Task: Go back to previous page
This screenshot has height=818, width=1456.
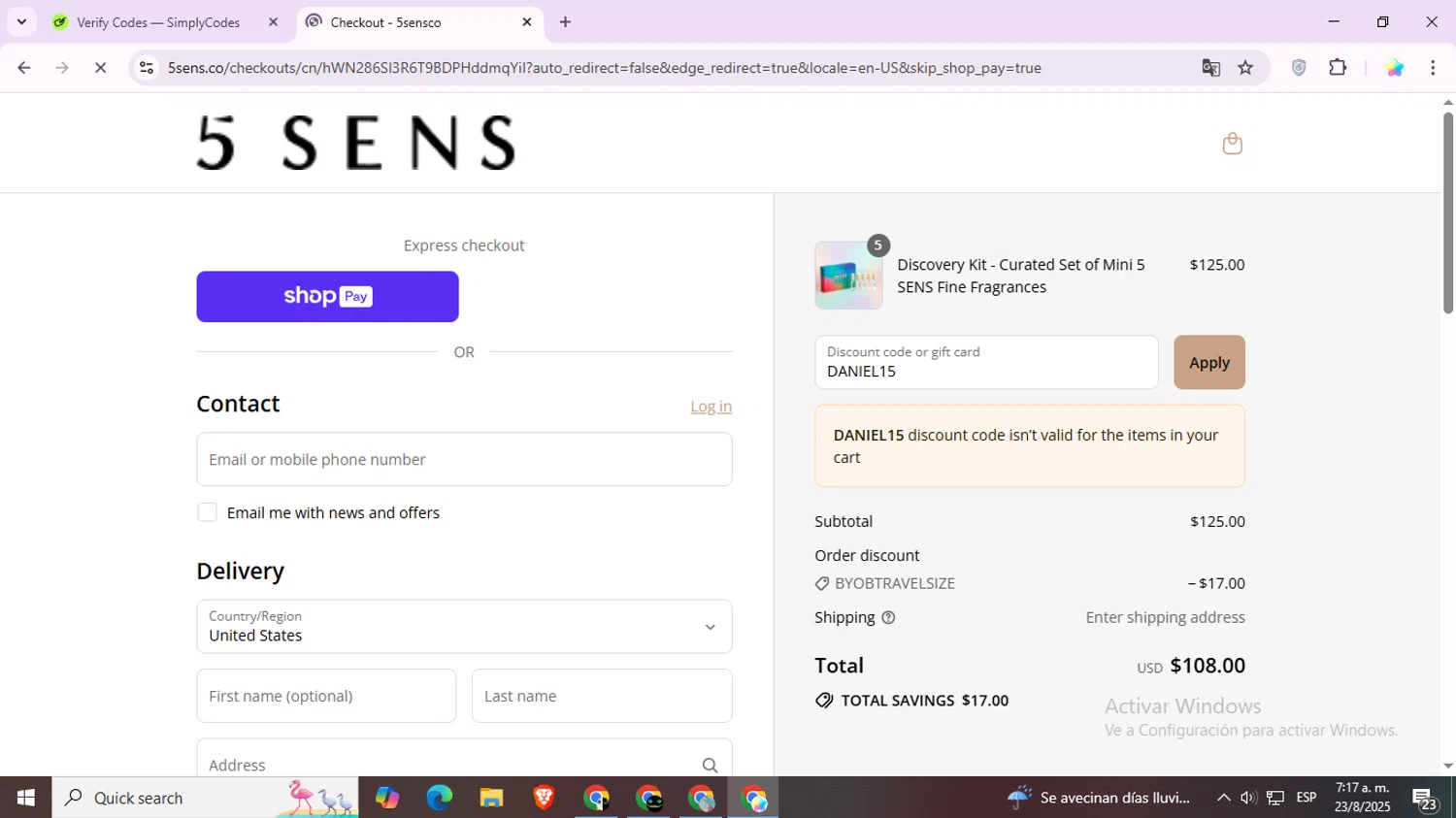Action: [24, 68]
